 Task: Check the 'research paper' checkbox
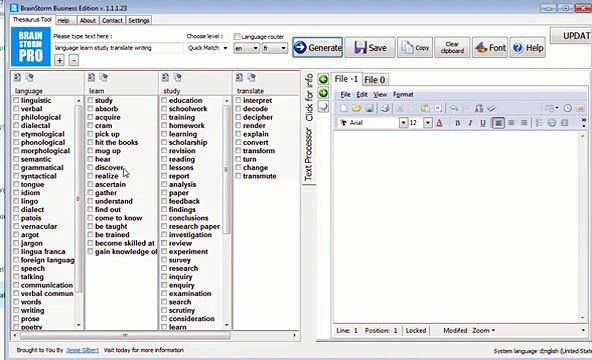coord(164,226)
